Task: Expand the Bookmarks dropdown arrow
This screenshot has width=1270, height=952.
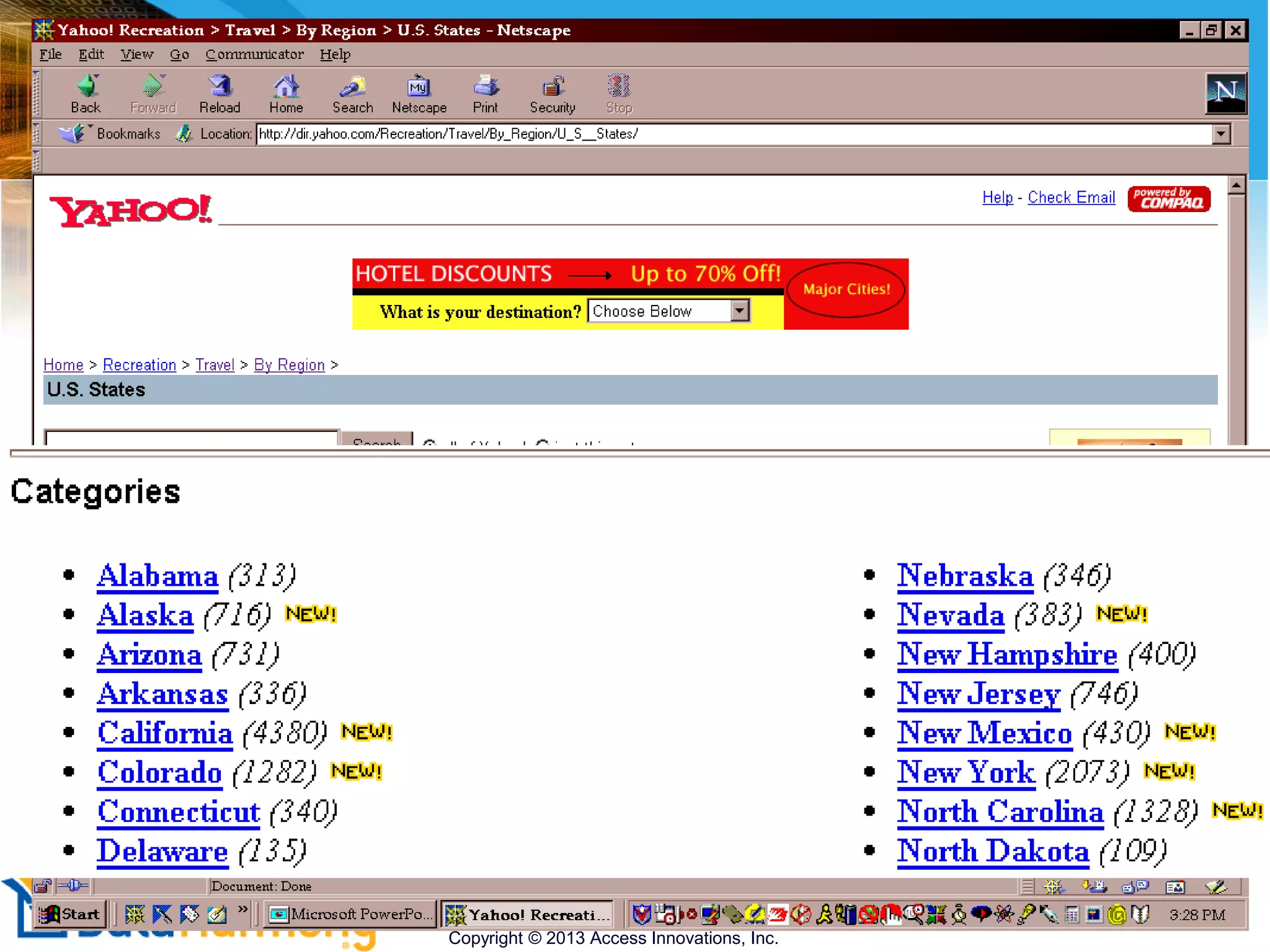Action: (x=91, y=127)
